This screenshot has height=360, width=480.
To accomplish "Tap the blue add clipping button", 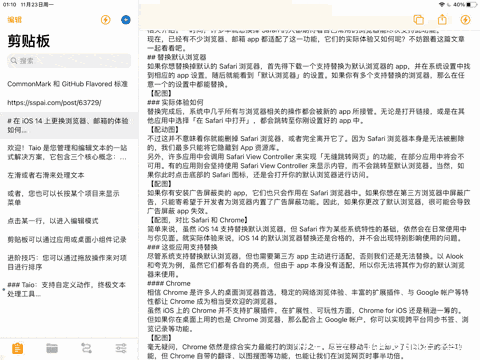I will pos(126,20).
